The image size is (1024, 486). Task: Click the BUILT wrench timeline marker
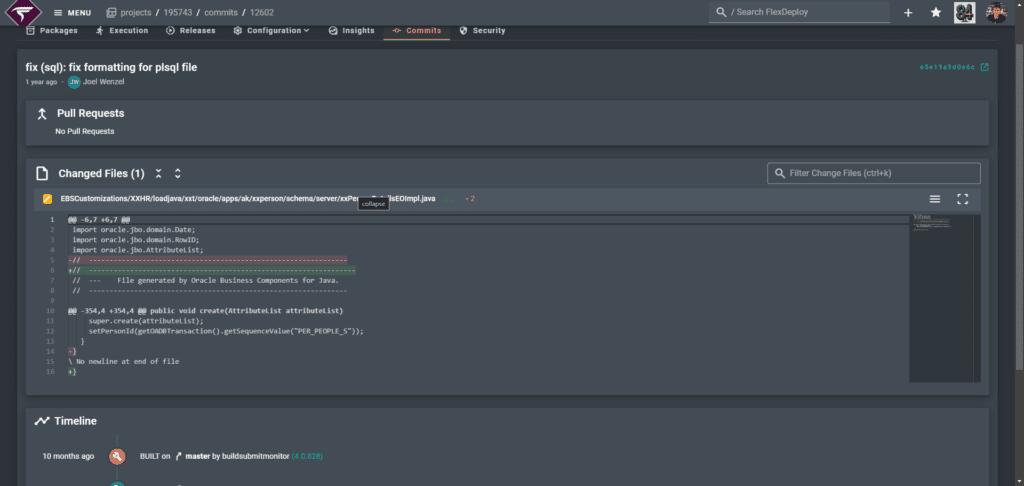tap(117, 456)
